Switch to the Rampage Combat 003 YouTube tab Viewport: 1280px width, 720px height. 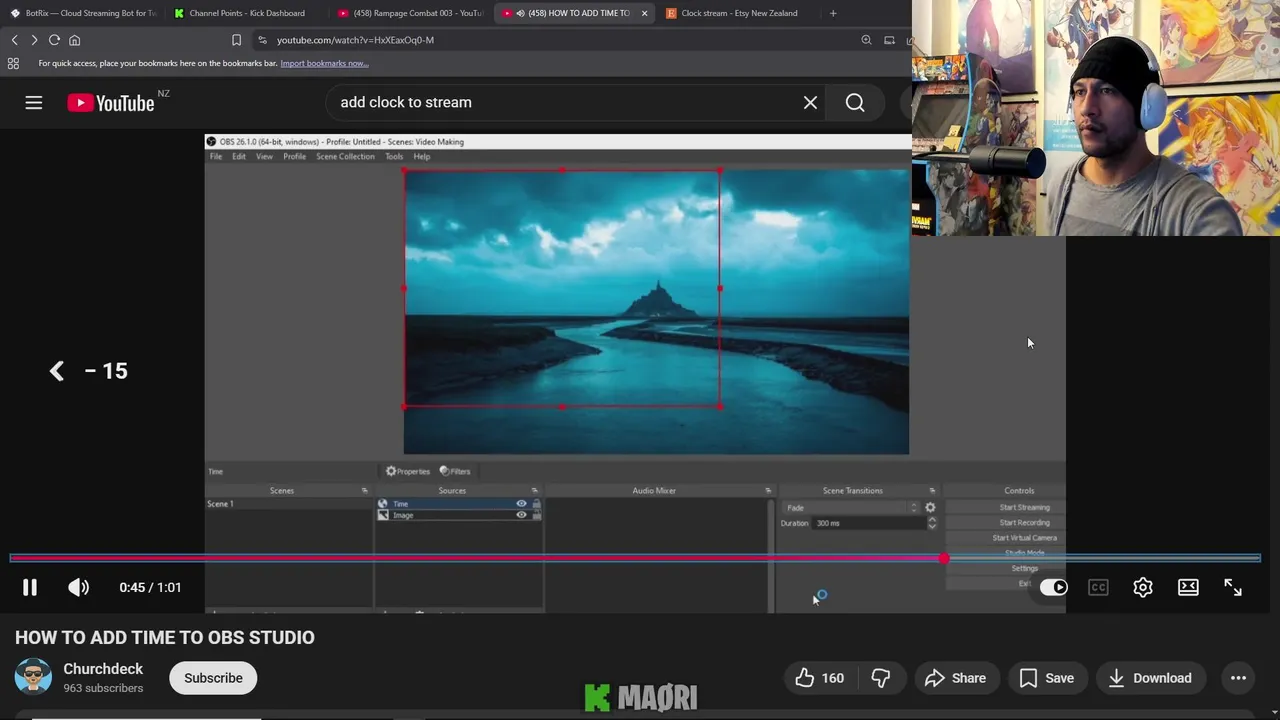click(x=411, y=13)
